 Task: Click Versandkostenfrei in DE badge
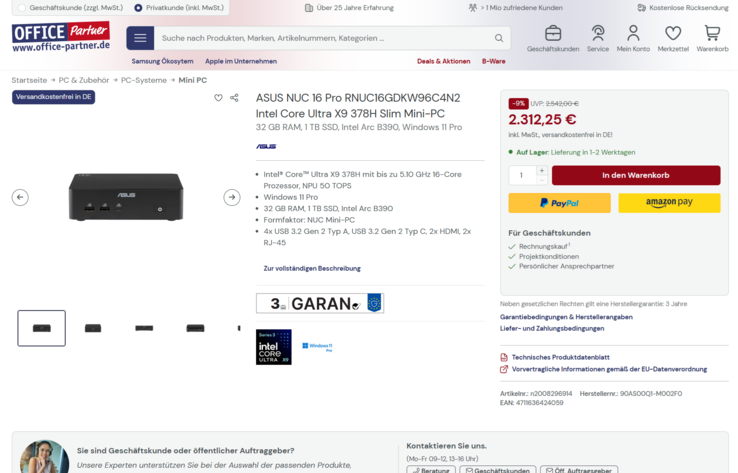(53, 97)
